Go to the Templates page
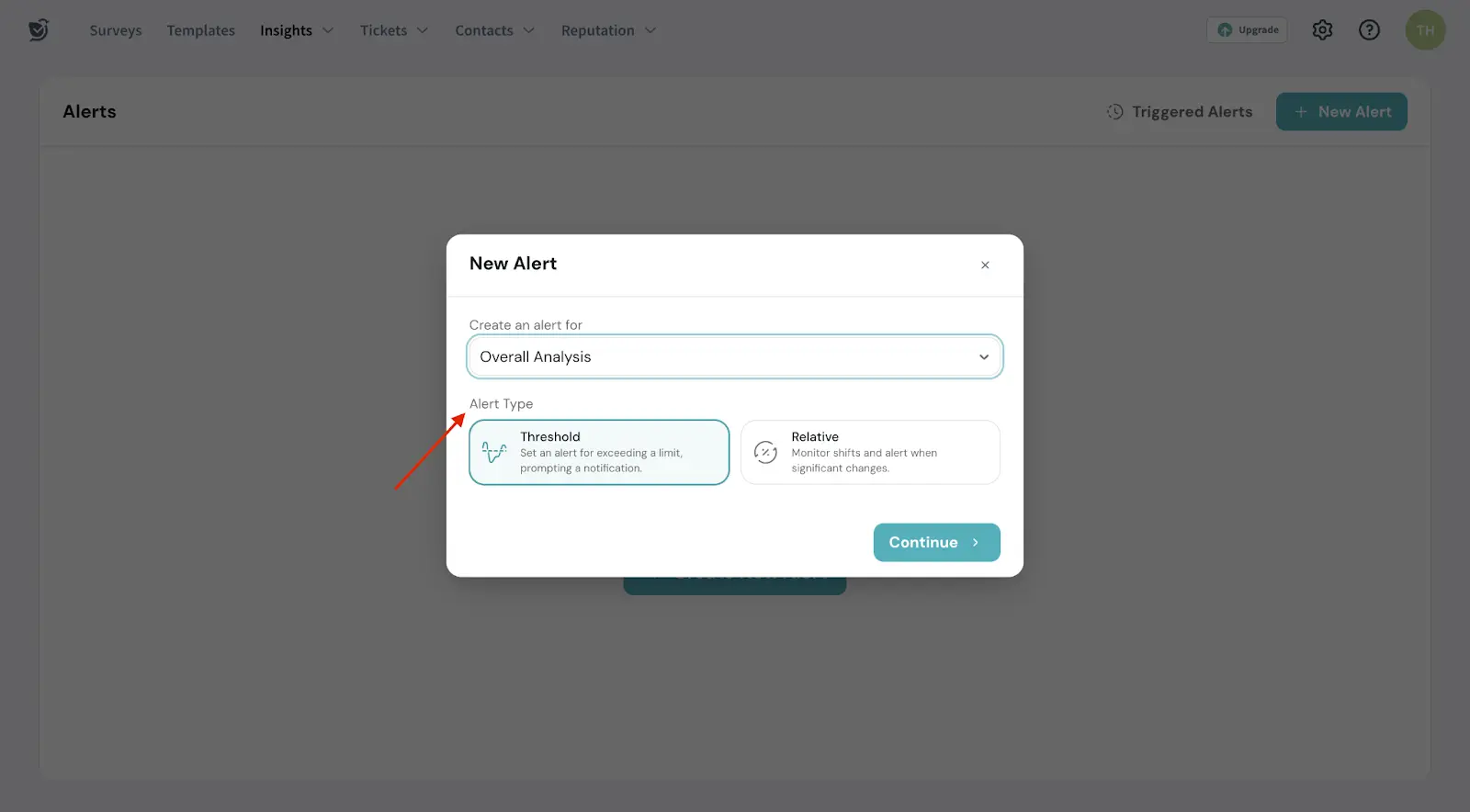 (201, 30)
